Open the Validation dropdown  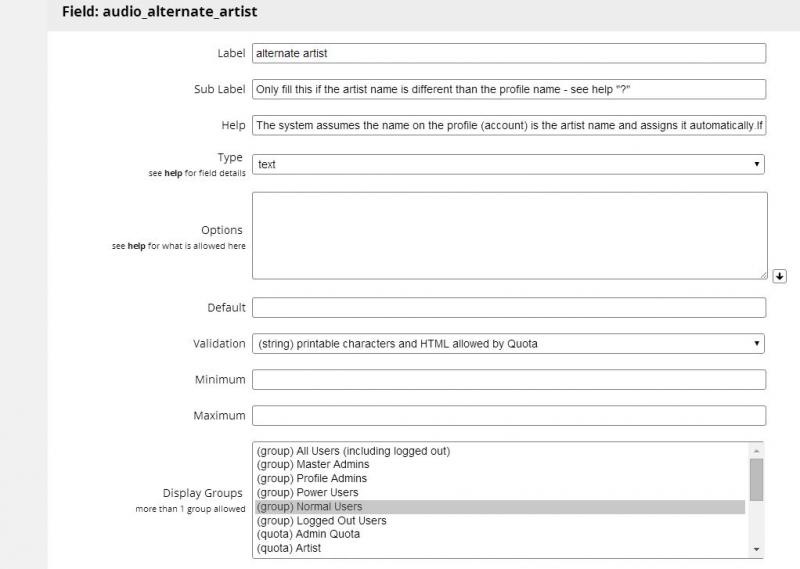pyautogui.click(x=508, y=344)
